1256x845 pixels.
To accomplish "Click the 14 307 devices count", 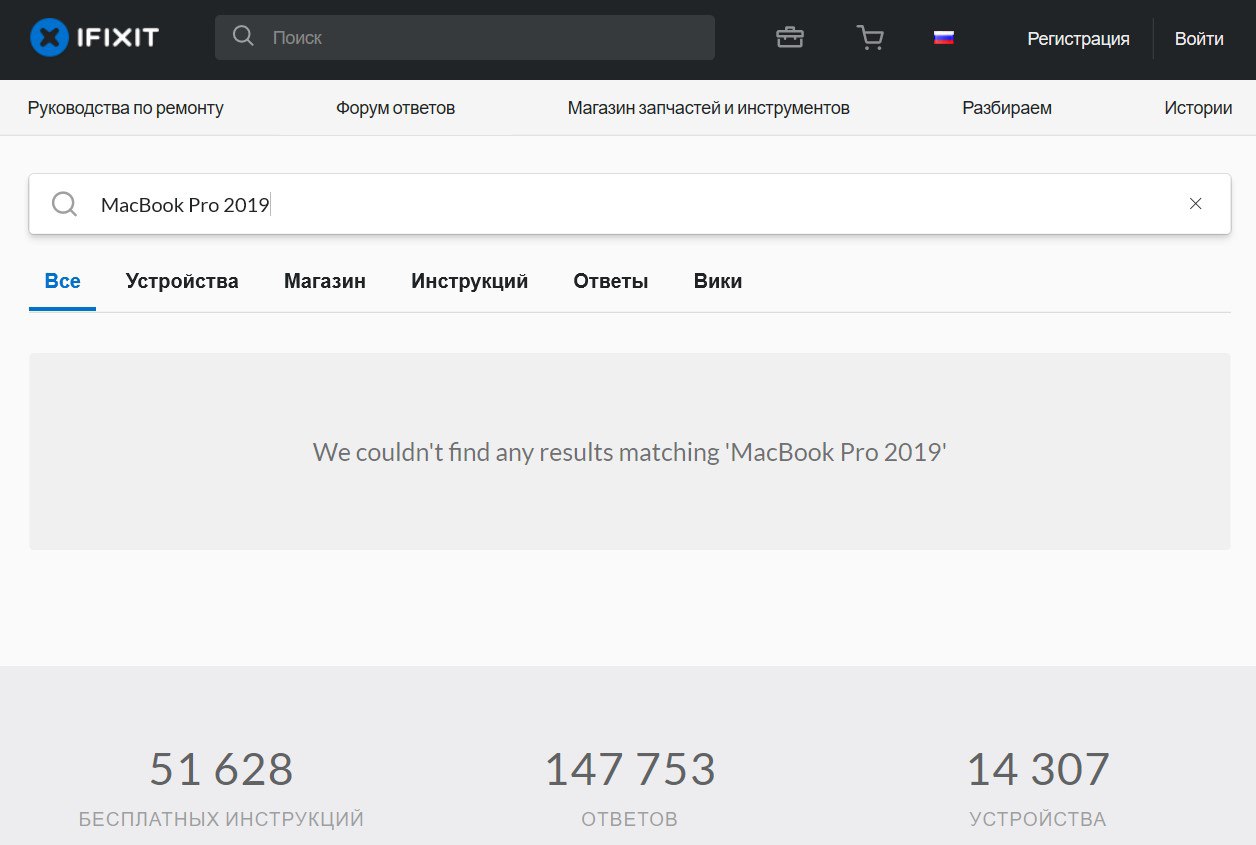I will click(x=1038, y=769).
